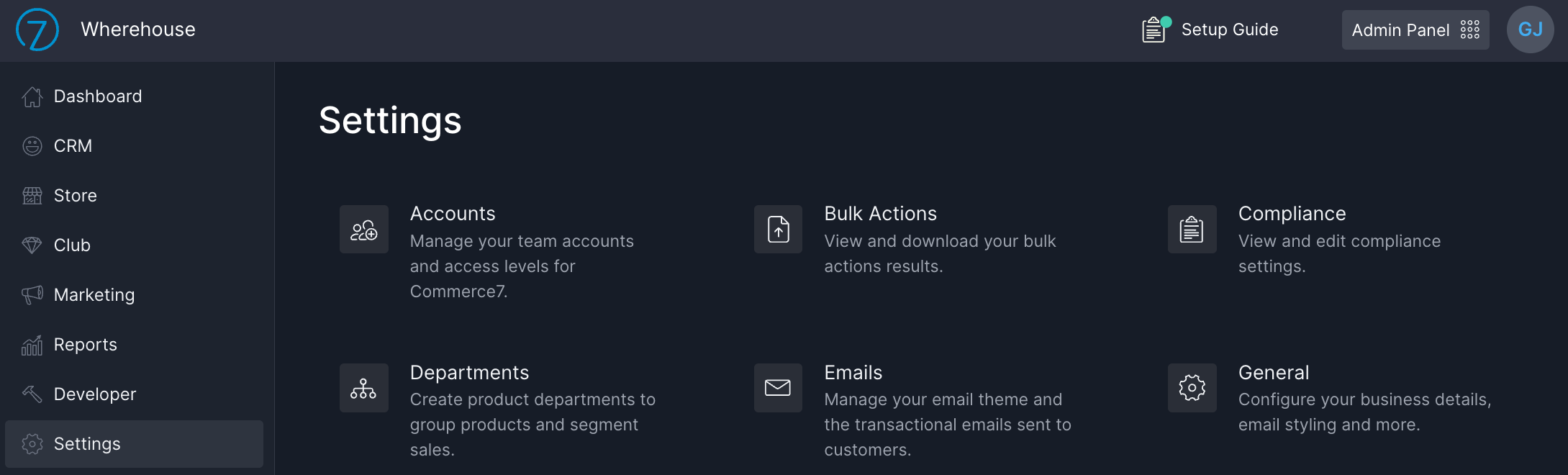
Task: Open the Setup Guide clipboard icon
Action: [x=1154, y=30]
